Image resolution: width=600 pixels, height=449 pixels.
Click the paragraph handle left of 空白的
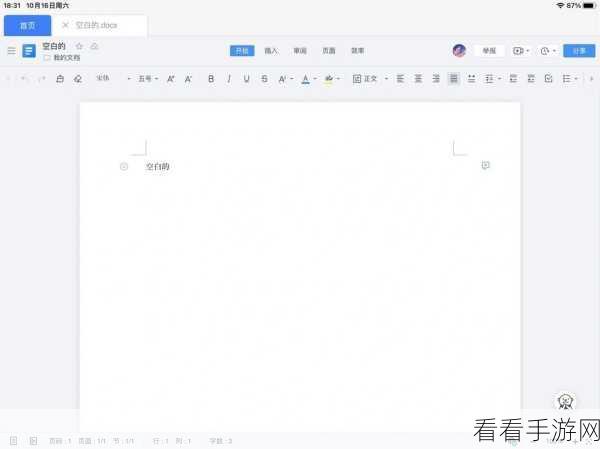pyautogui.click(x=124, y=167)
